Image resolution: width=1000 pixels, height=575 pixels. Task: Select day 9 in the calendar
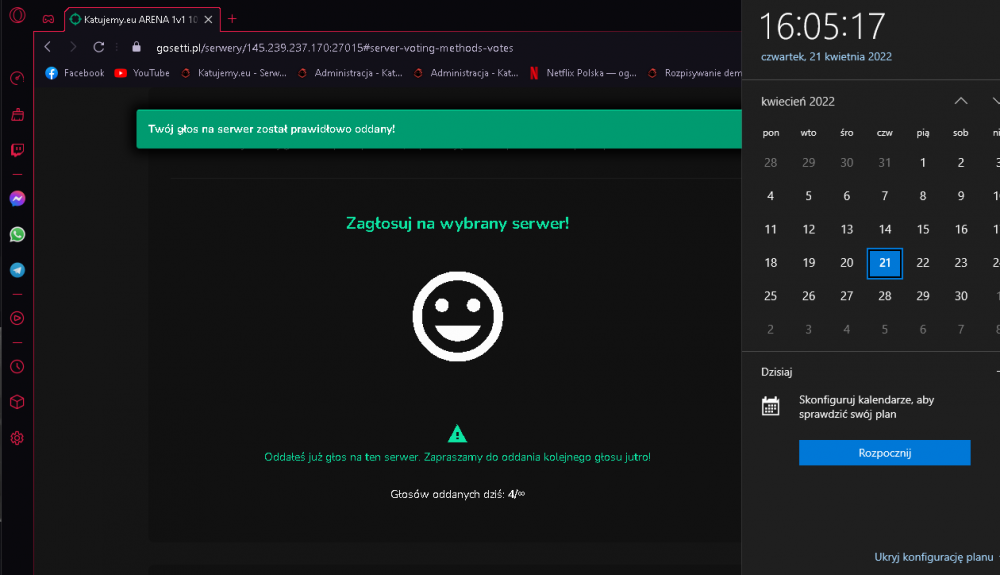point(961,196)
